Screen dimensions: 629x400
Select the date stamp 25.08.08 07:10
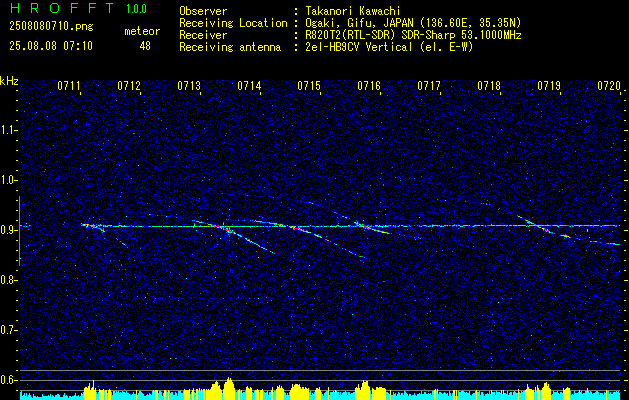coord(51,46)
